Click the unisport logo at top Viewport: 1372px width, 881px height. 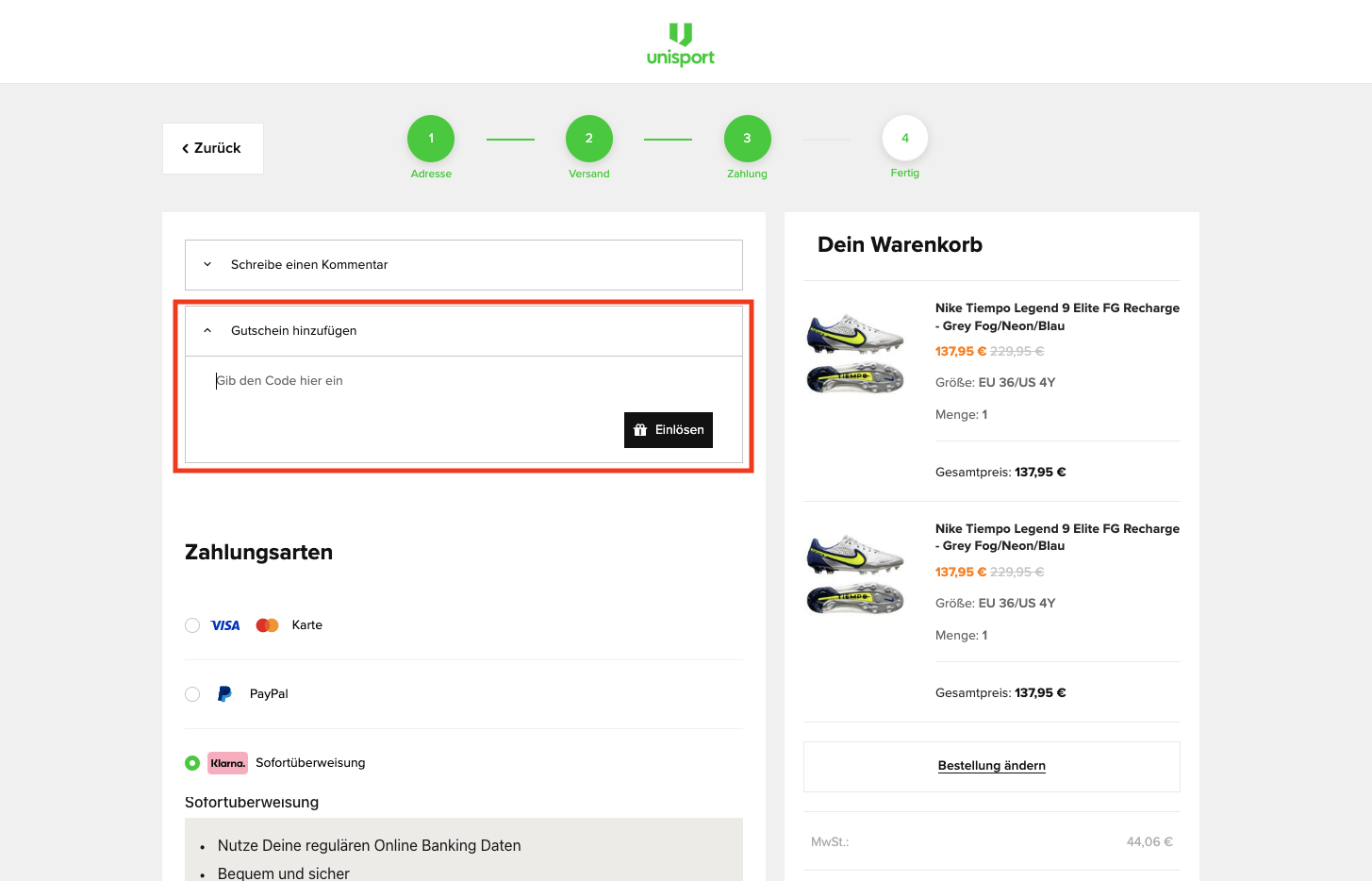[680, 44]
